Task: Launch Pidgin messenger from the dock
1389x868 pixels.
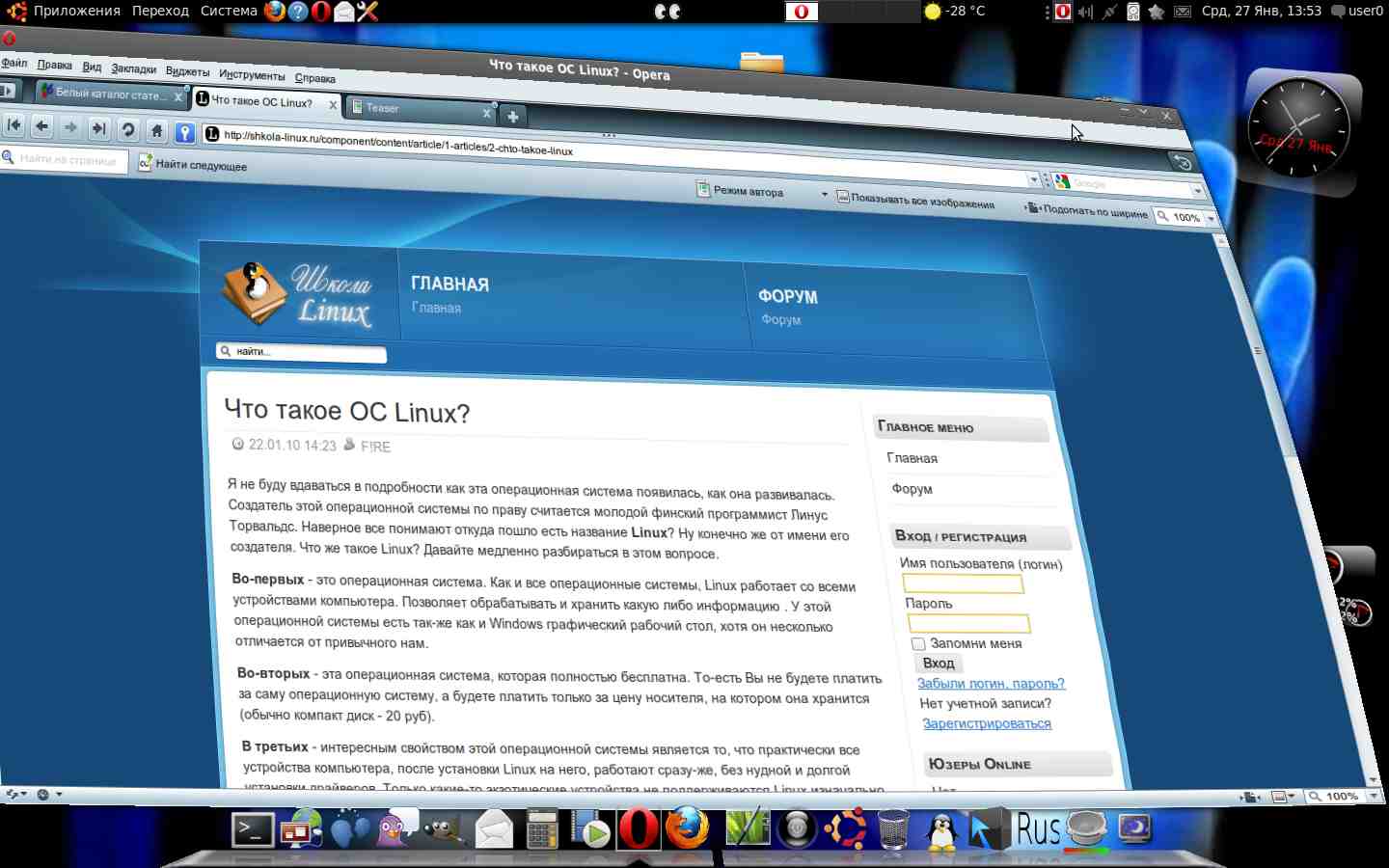Action: click(396, 829)
